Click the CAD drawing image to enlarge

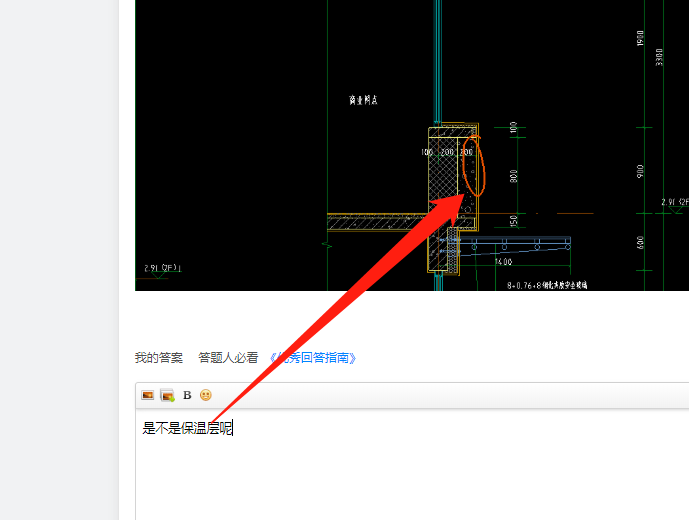point(412,145)
